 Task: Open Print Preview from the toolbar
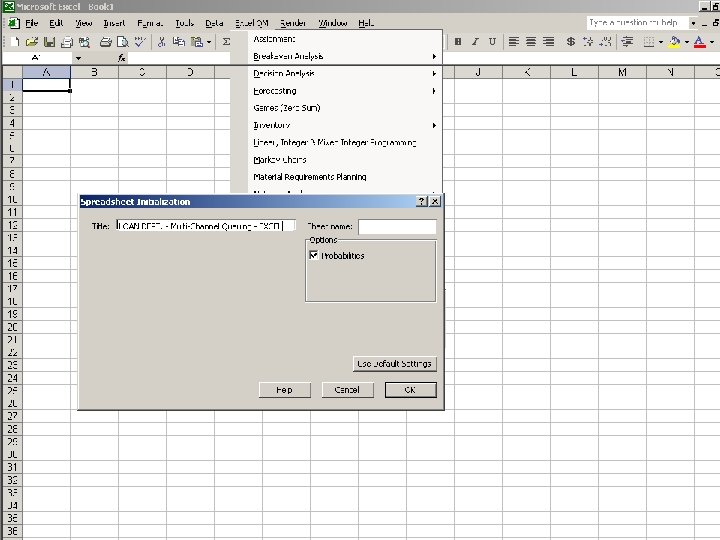[123, 42]
